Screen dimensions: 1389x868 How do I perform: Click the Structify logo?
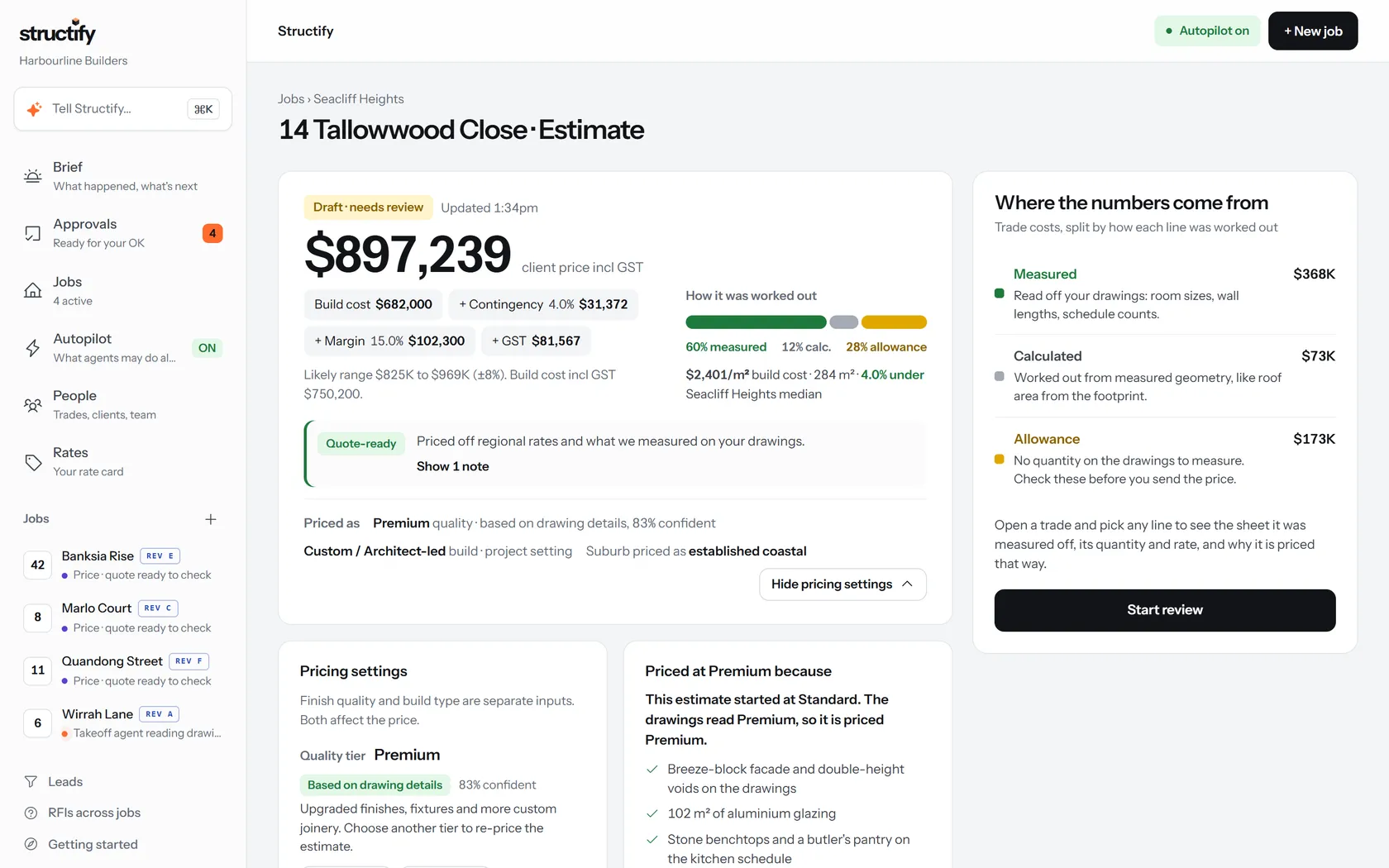click(58, 32)
